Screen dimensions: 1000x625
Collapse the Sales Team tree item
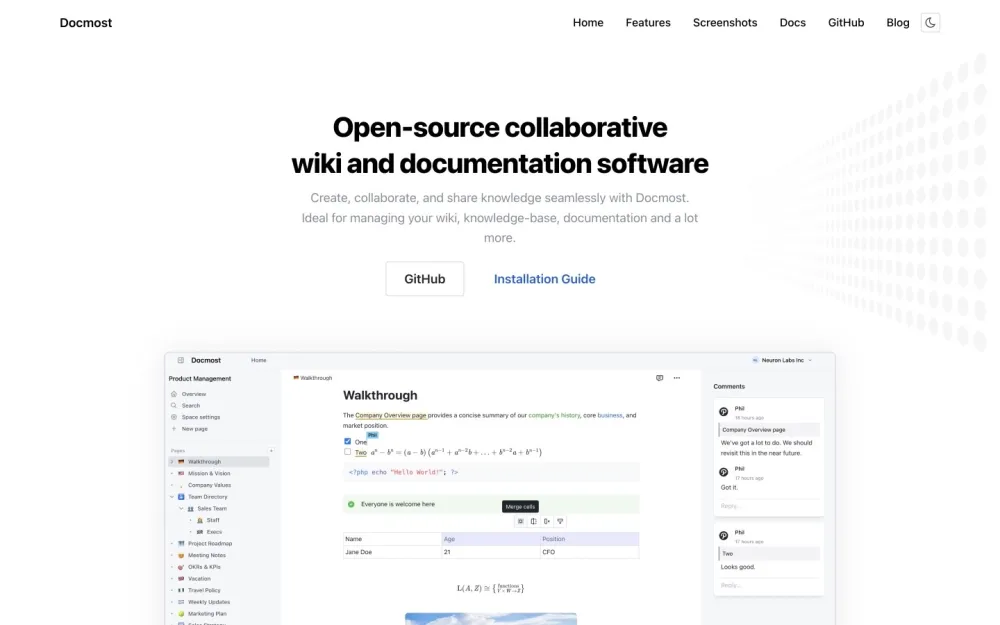point(181,508)
